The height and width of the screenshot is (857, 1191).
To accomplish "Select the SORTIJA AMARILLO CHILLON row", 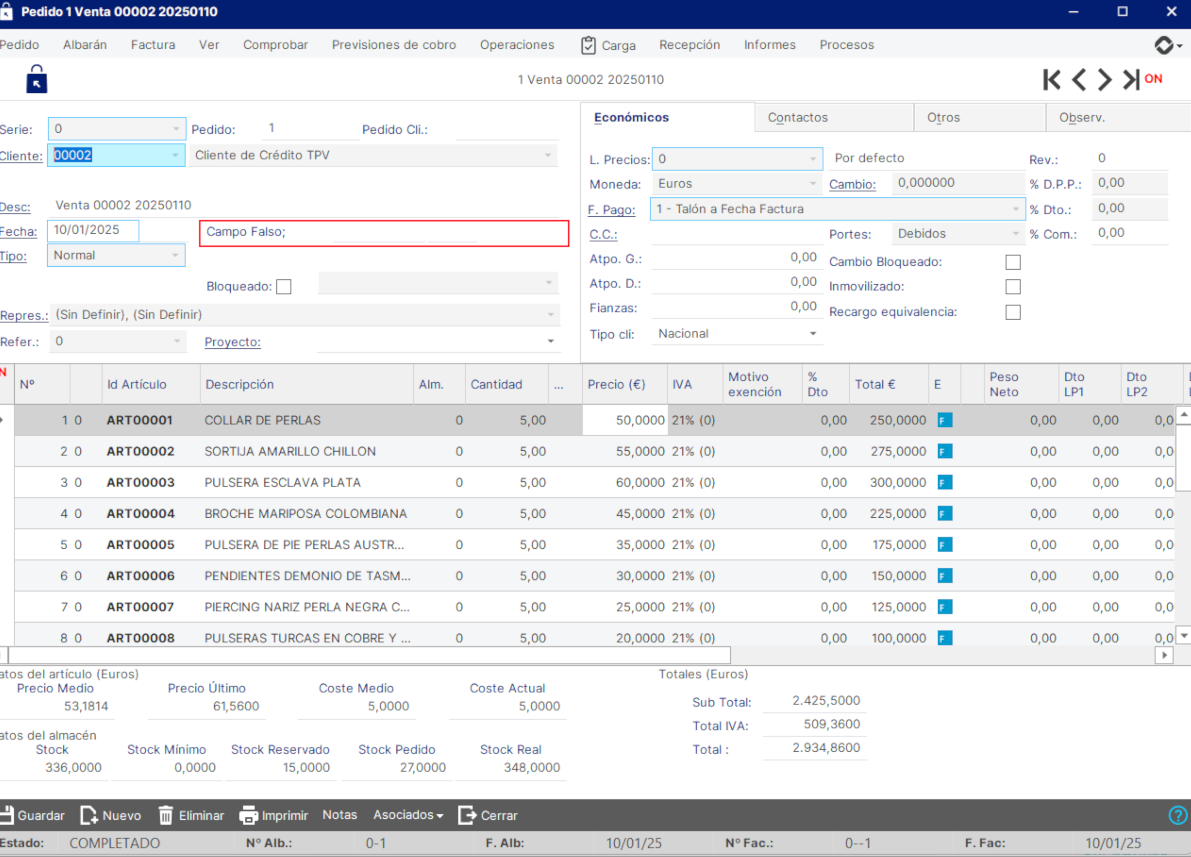I will (x=594, y=451).
